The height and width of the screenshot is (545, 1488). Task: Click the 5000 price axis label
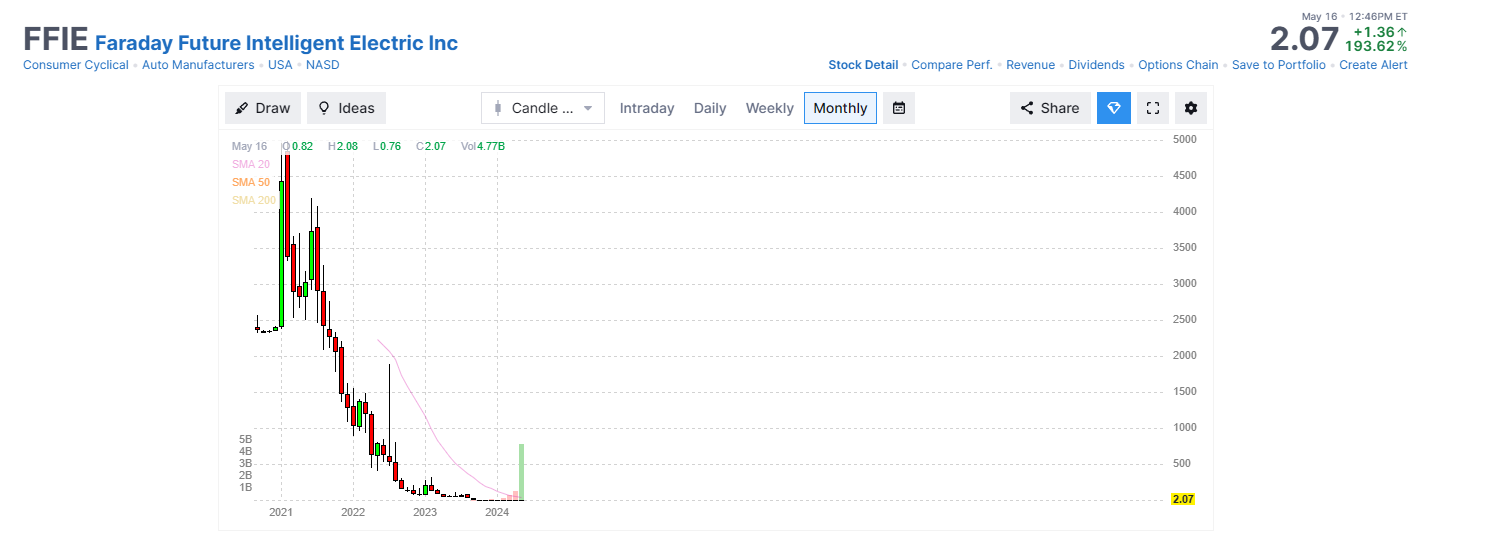click(x=1185, y=139)
